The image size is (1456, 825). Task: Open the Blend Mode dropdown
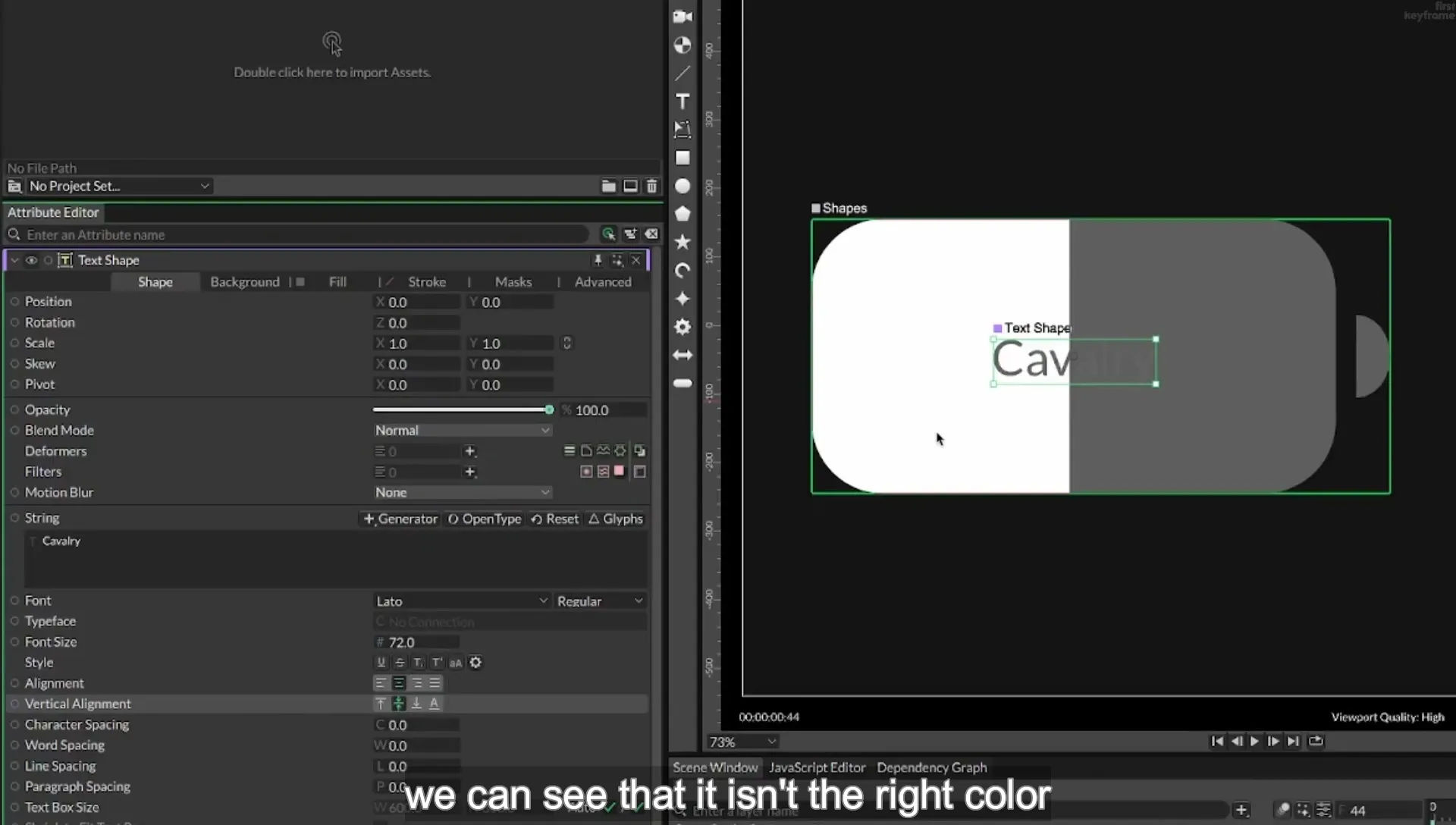(462, 430)
